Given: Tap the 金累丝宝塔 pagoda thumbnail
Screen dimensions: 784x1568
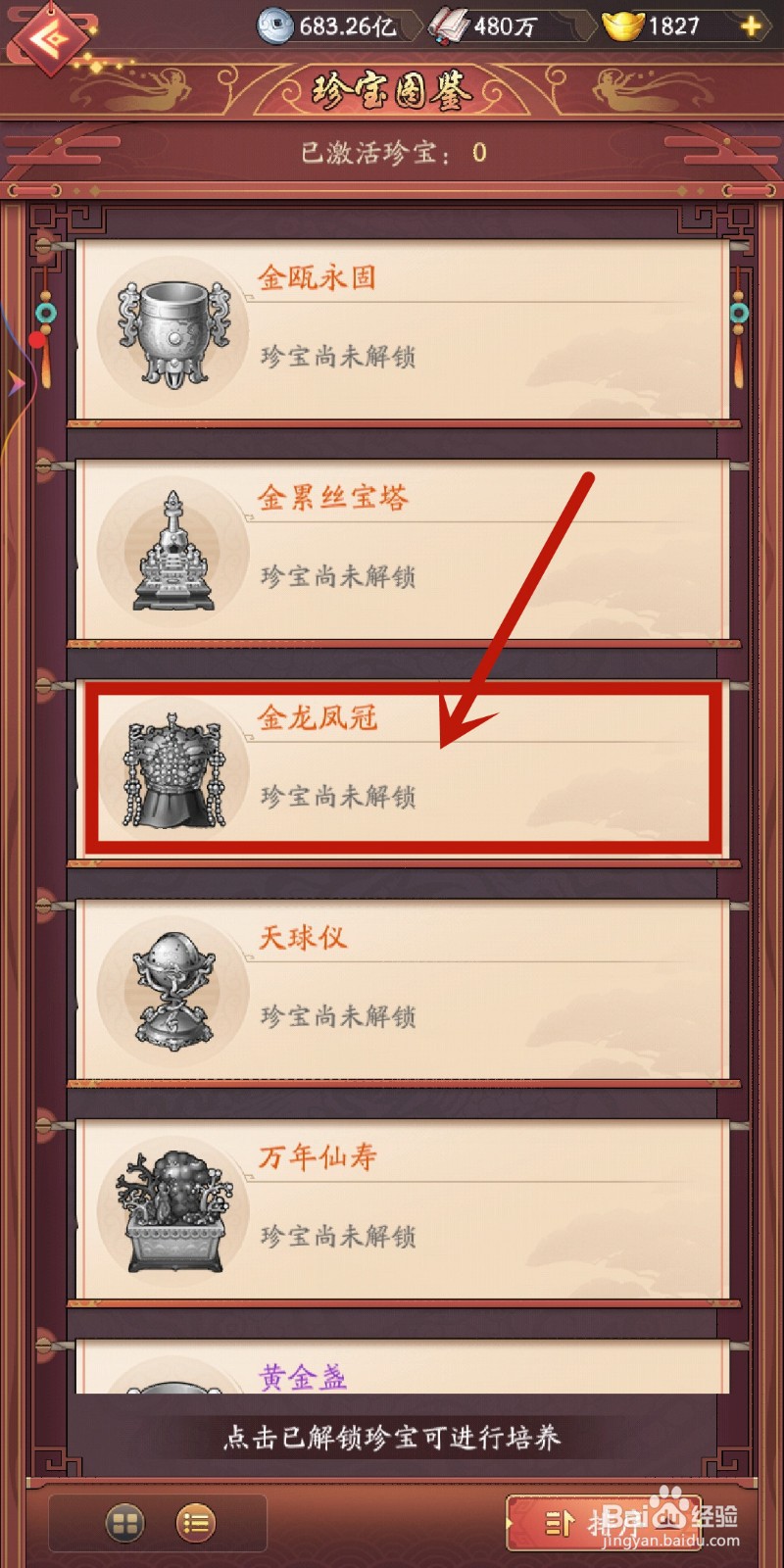Looking at the screenshot, I should click(173, 552).
